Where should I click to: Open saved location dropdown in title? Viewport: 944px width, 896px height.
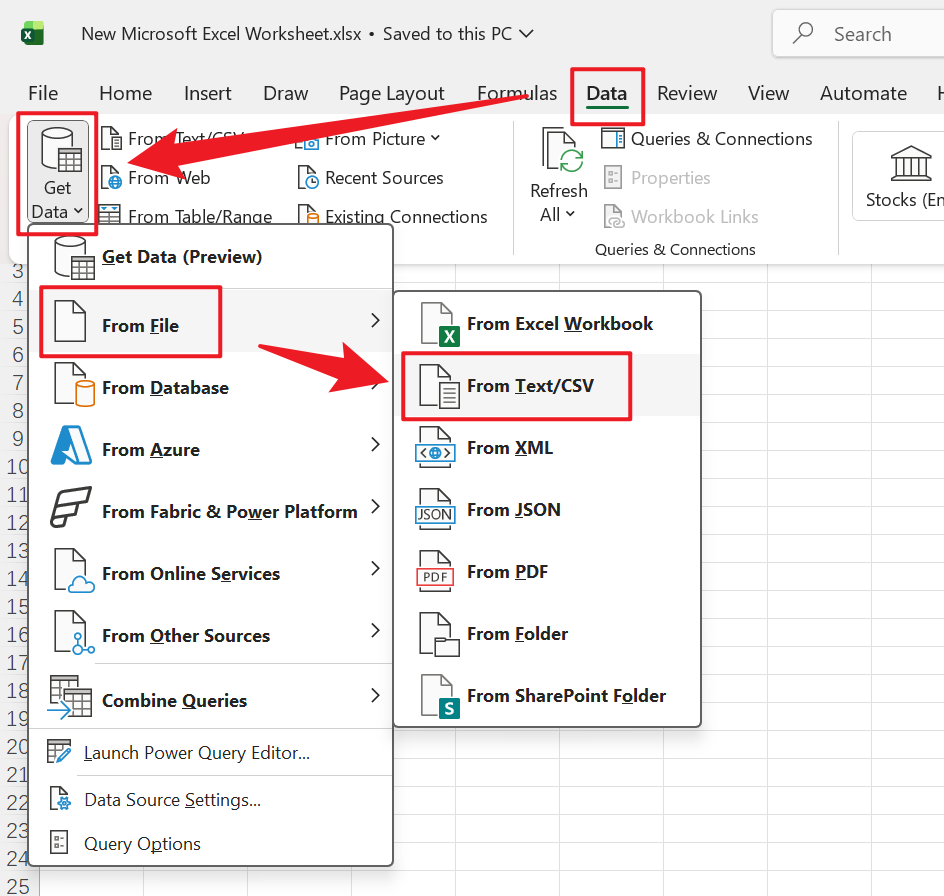[x=527, y=34]
